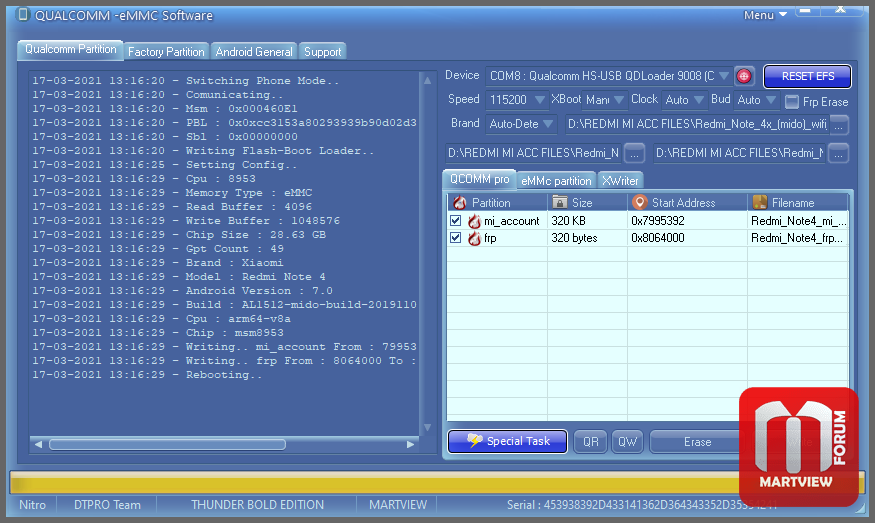The width and height of the screenshot is (875, 523).
Task: Click the Size column header icon
Action: 560,203
